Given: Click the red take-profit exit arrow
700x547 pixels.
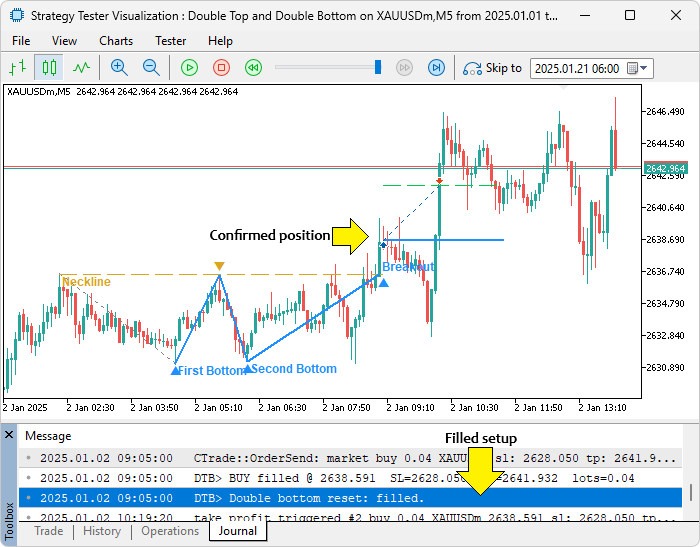Looking at the screenshot, I should click(x=440, y=181).
